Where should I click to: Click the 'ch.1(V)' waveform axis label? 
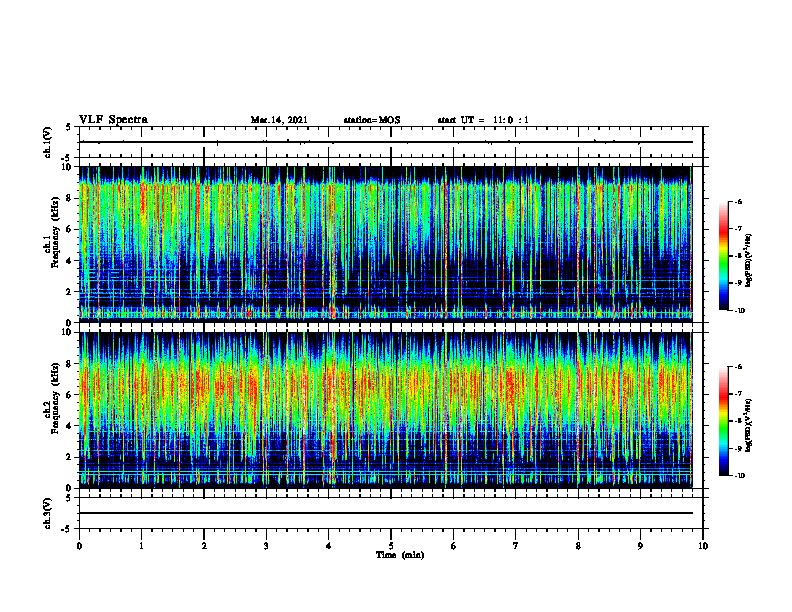tap(48, 142)
